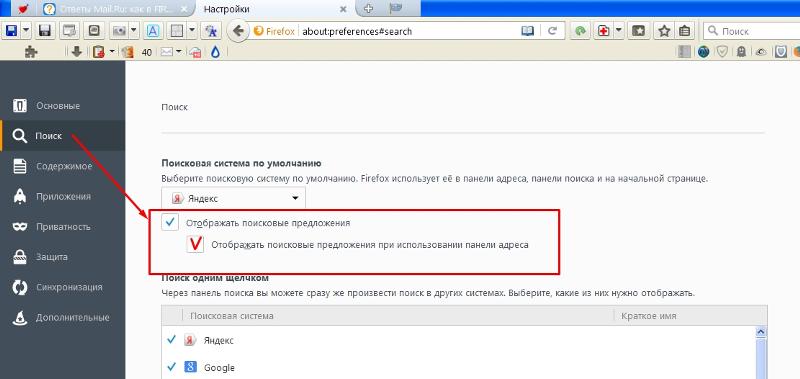Toggle Отображать поисковые предложения checkbox

tap(170, 222)
